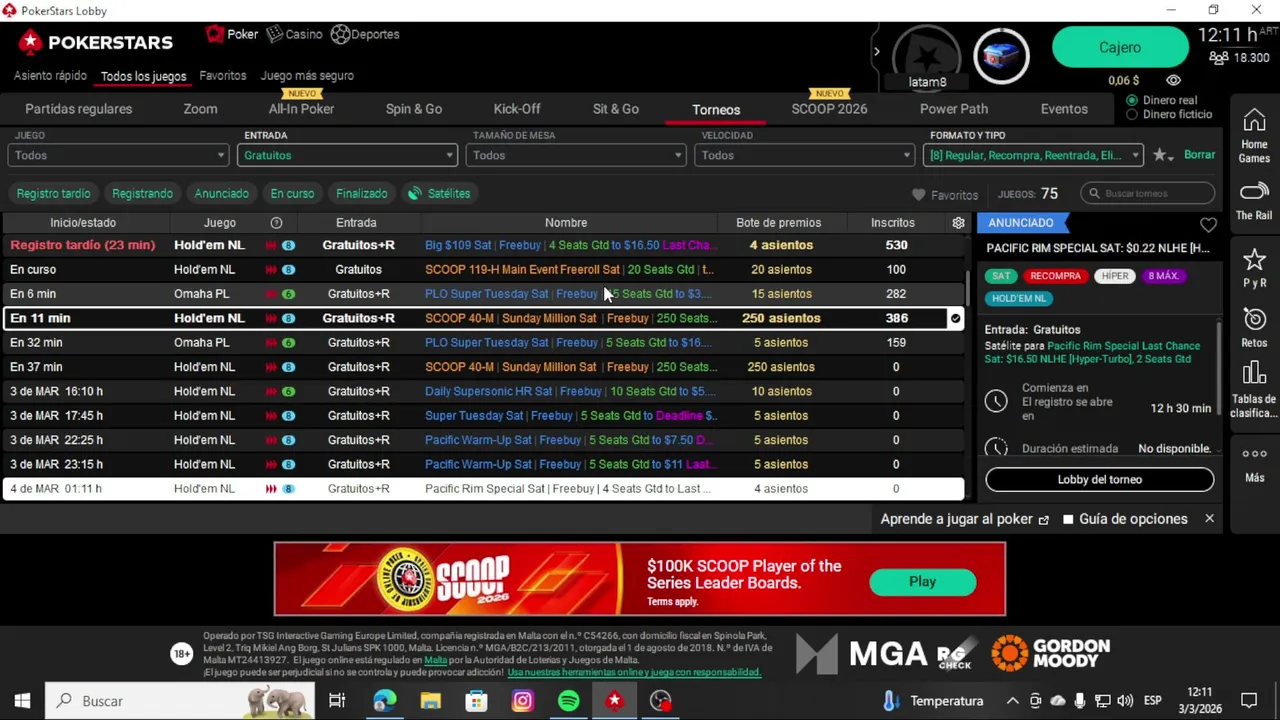Add tournament to favorites heart icon

point(1208,225)
